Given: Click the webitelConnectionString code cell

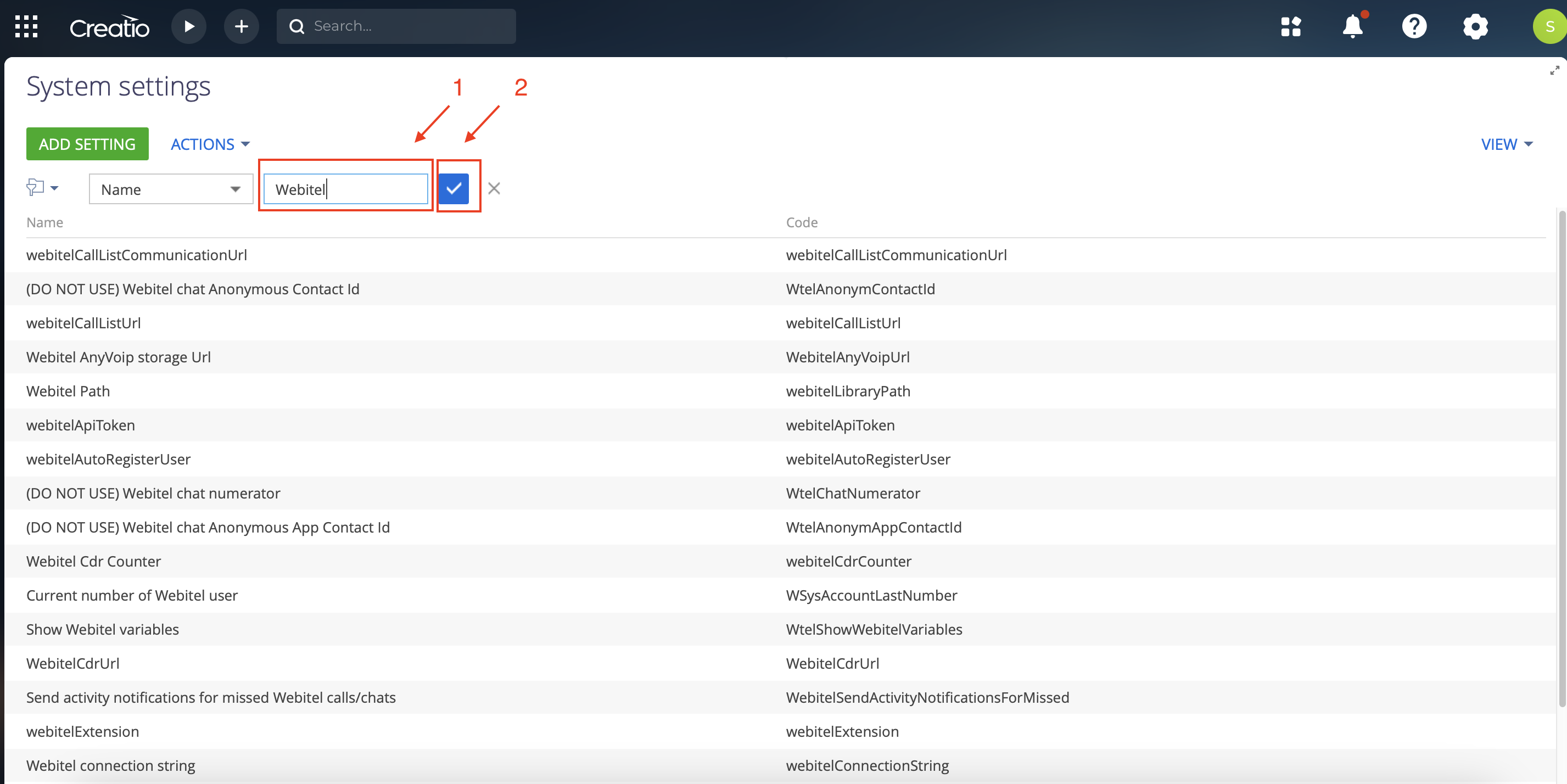Looking at the screenshot, I should click(868, 766).
